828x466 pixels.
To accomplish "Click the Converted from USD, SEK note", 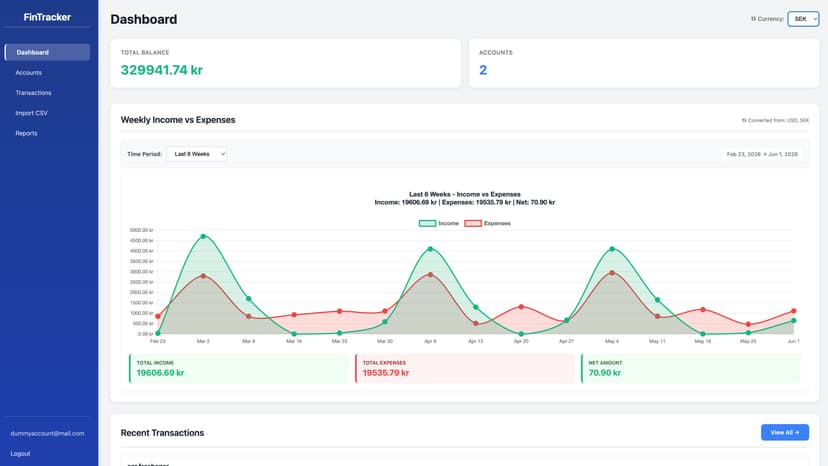I will click(x=775, y=120).
